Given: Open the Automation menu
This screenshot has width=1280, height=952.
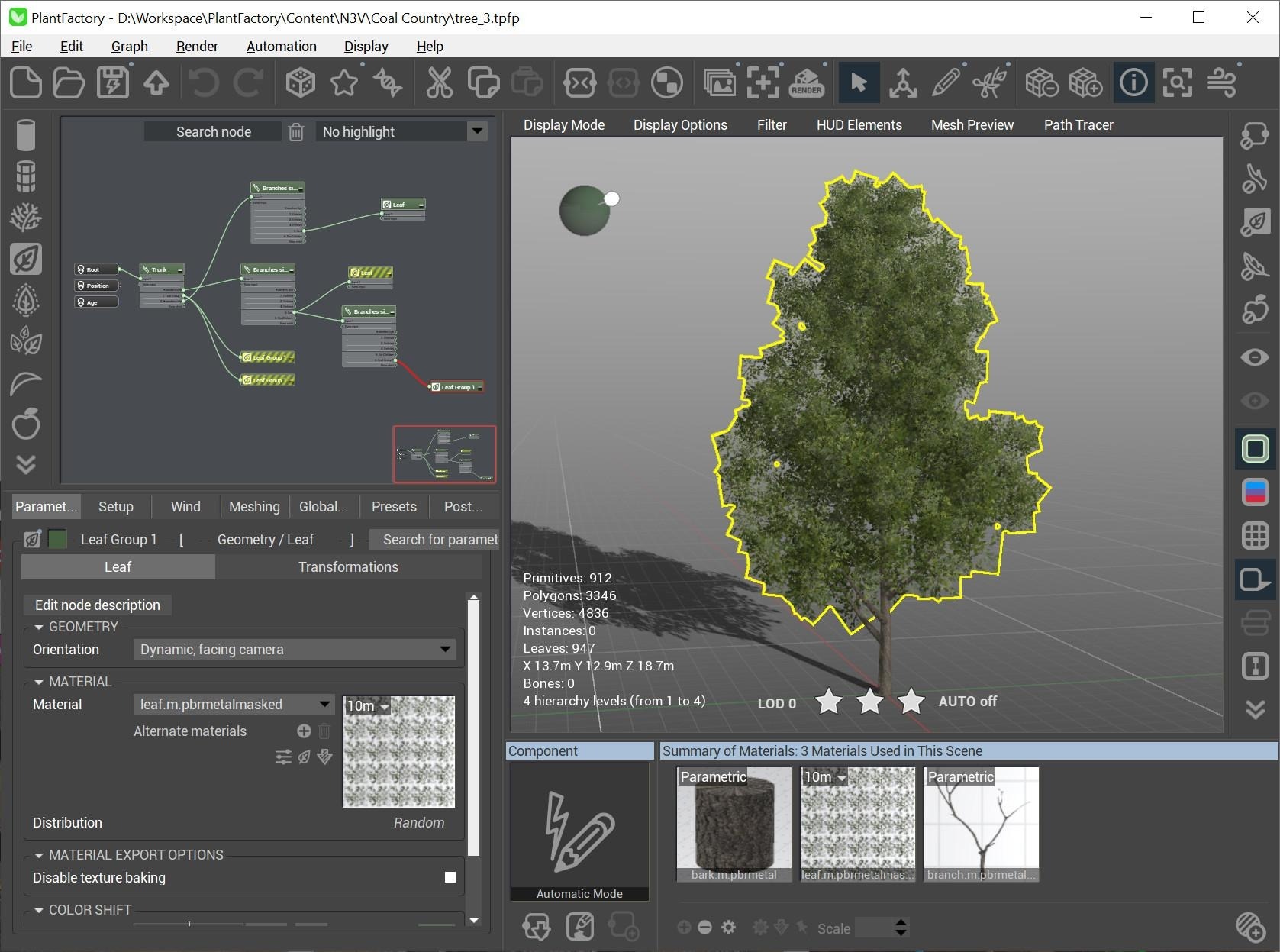Looking at the screenshot, I should [282, 47].
